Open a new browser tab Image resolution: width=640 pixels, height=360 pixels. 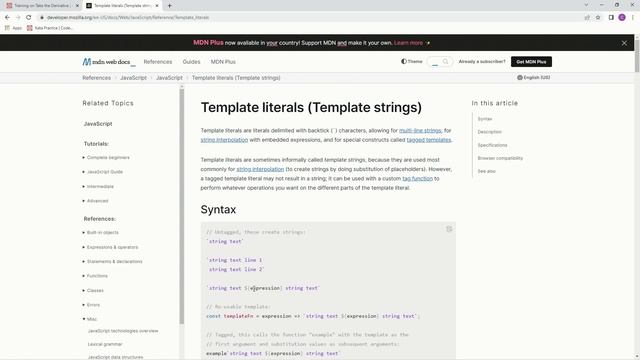click(169, 6)
